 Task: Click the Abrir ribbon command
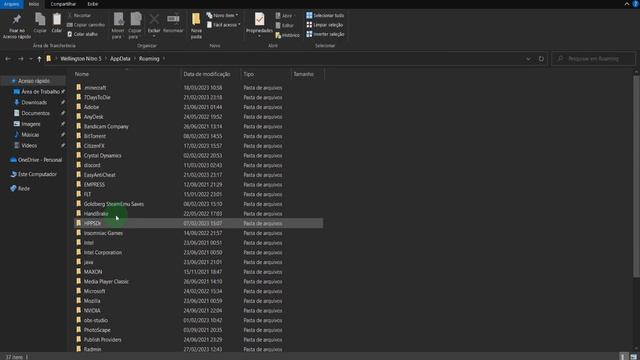285,16
